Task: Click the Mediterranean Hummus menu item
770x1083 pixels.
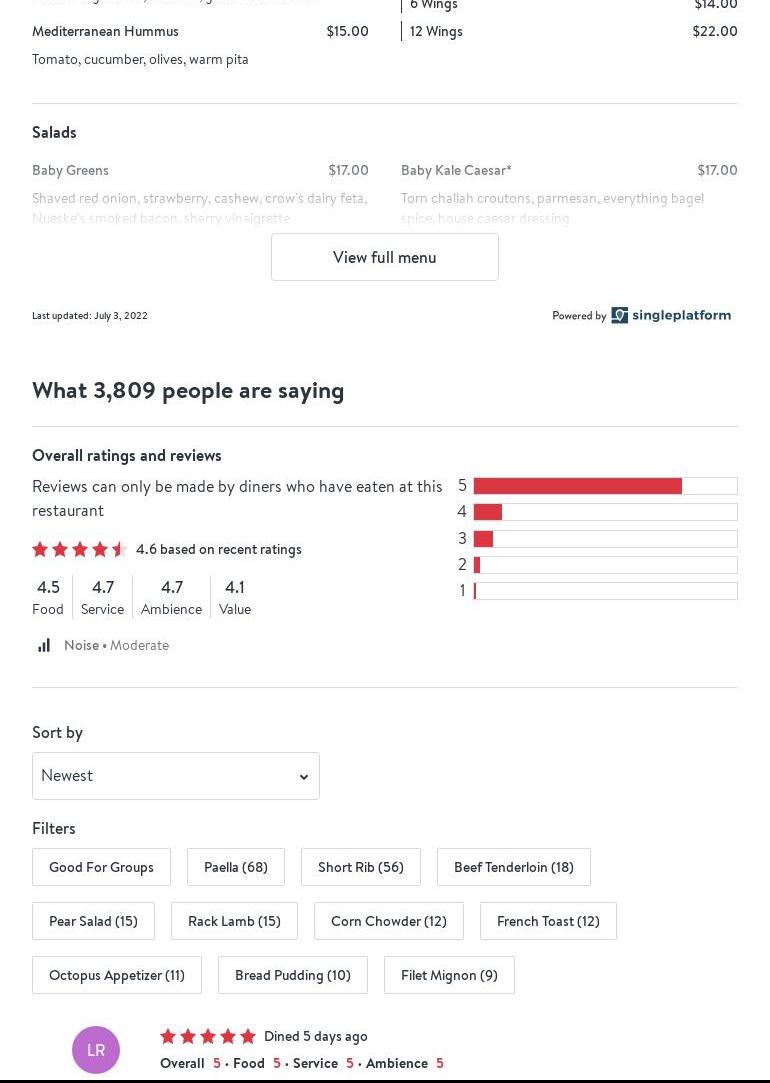Action: [105, 31]
